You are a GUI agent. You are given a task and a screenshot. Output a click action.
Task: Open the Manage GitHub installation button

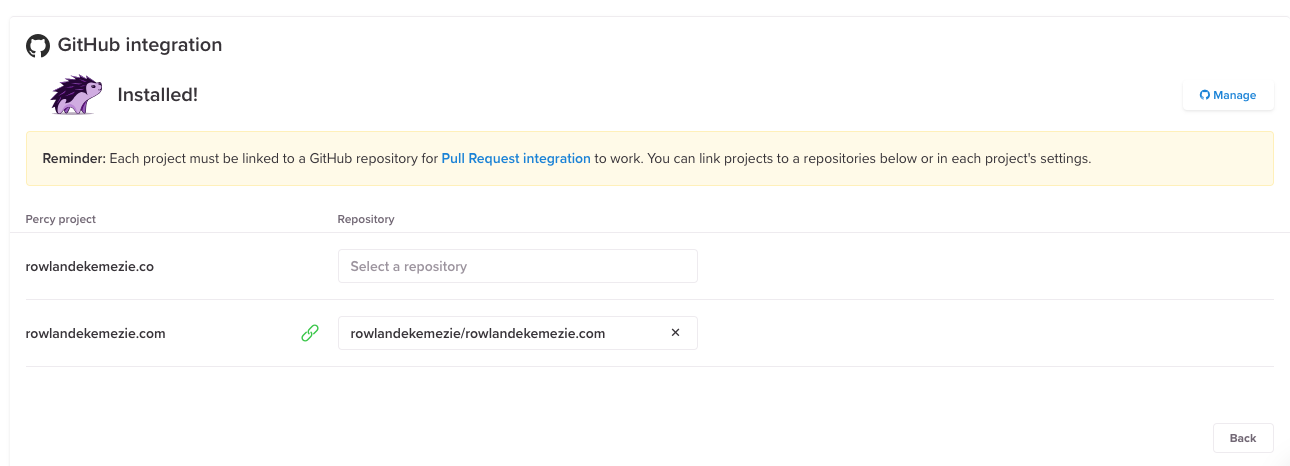(1228, 95)
